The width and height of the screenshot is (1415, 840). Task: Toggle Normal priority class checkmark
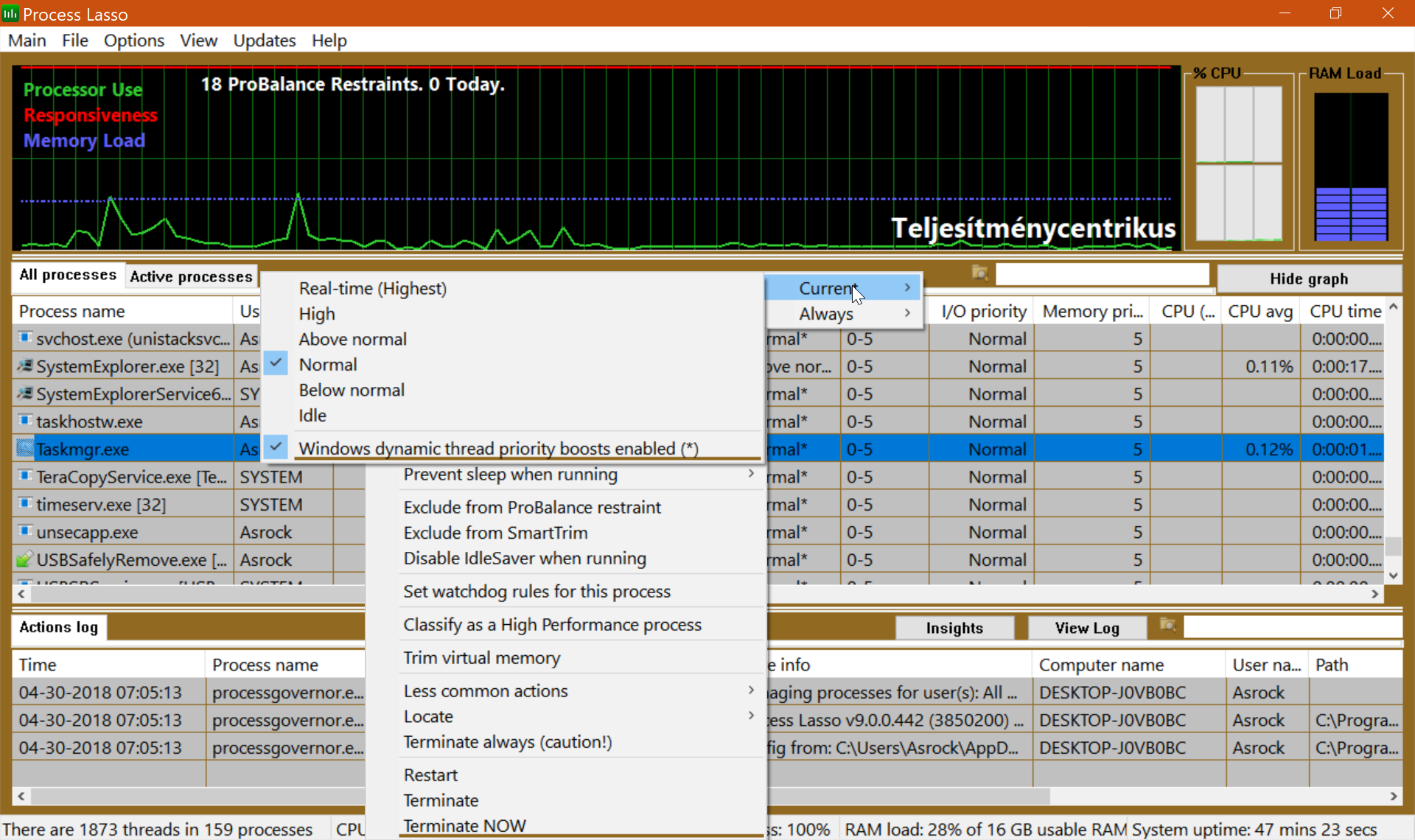coord(276,364)
